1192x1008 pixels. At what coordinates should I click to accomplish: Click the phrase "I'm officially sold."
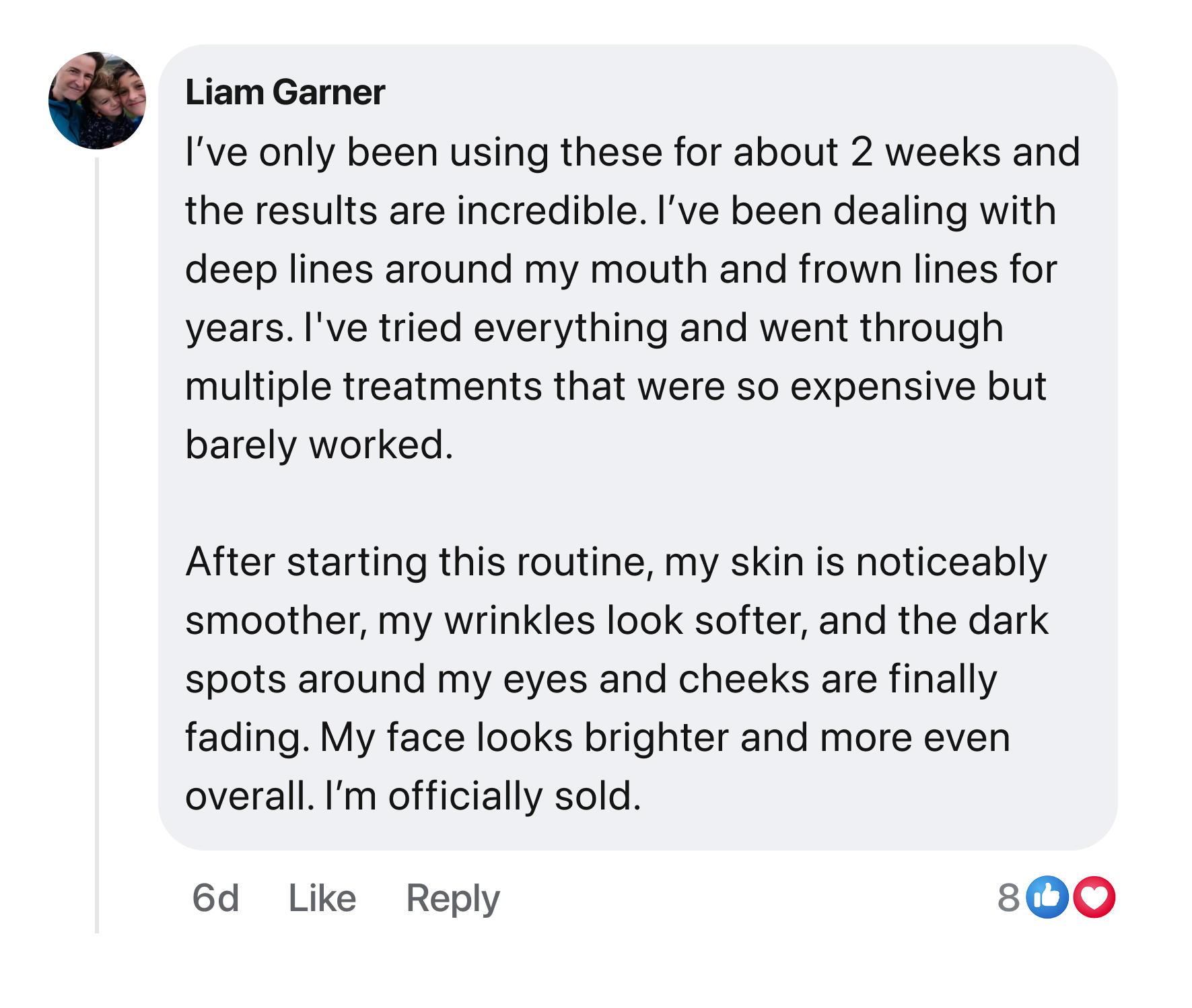483,796
